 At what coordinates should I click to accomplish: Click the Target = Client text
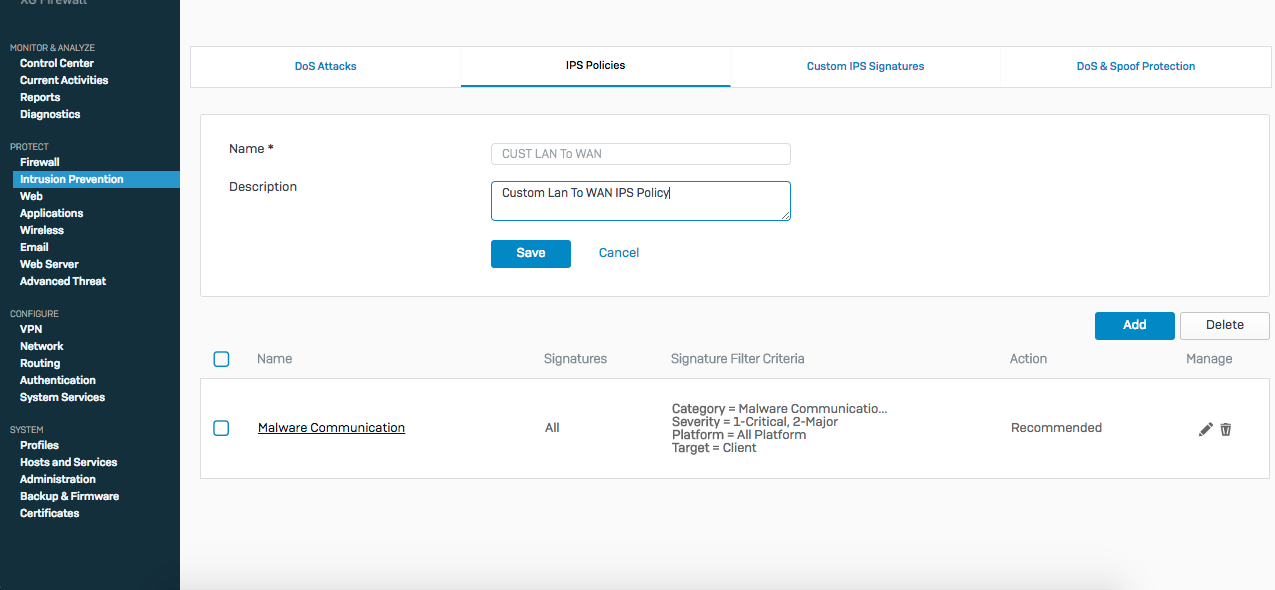click(x=714, y=448)
